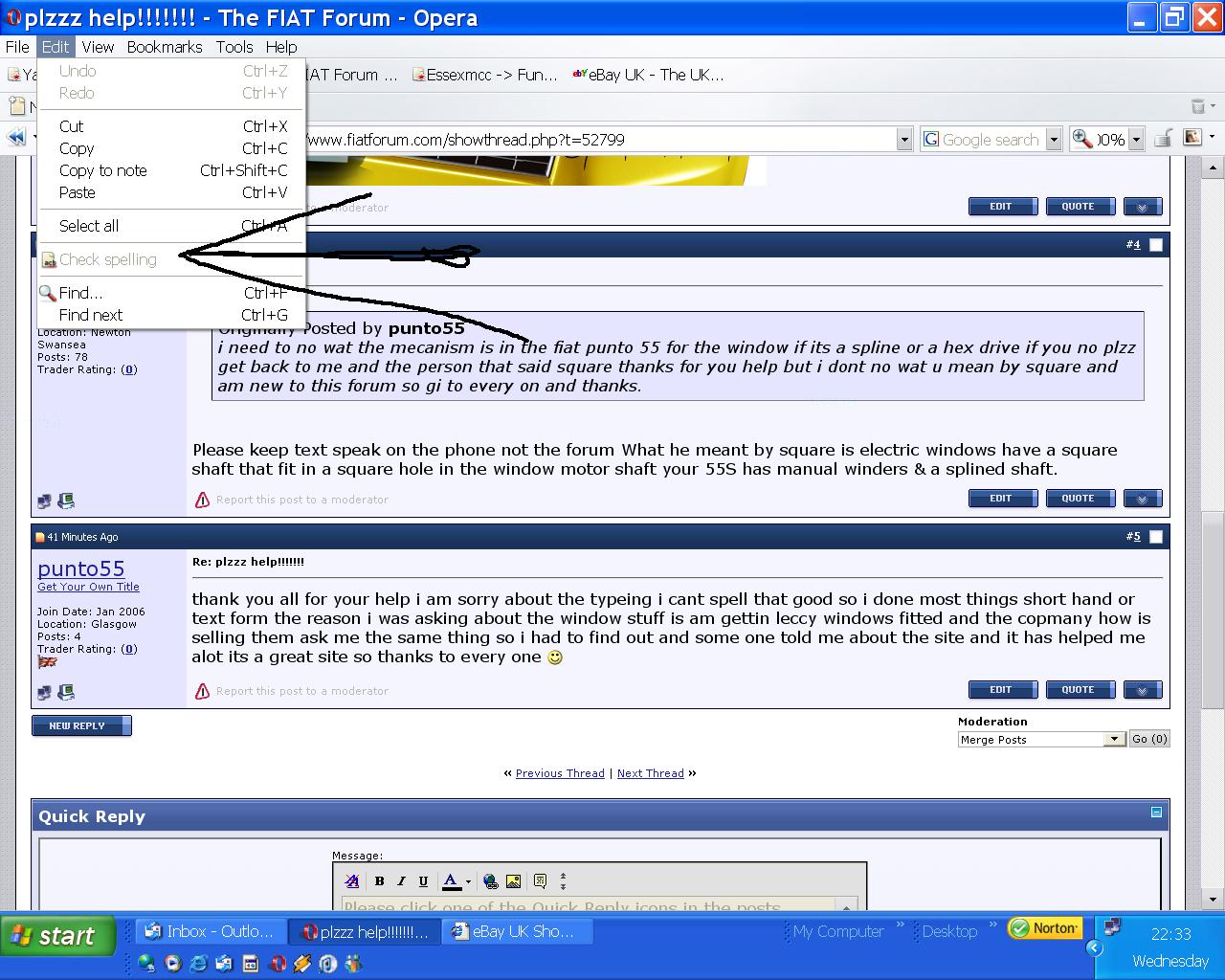Screen dimensions: 1225x980
Task: Click the security padlock icon in the toolbar
Action: click(1163, 139)
